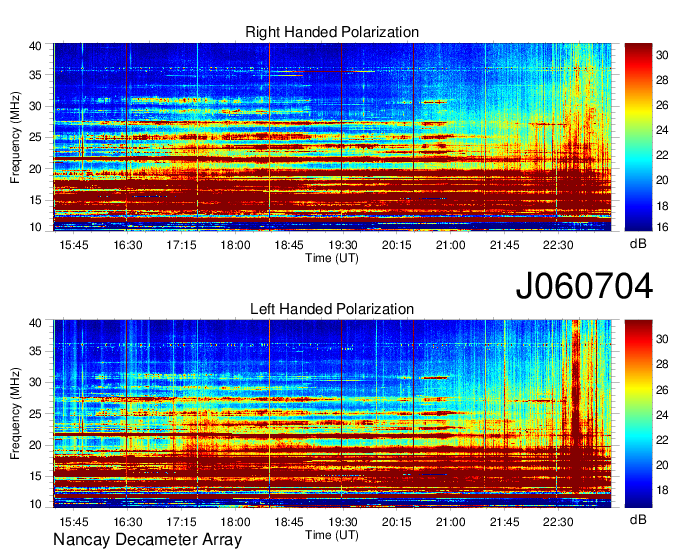This screenshot has width=680, height=552.
Task: Click the Left Handed Polarization spectrogram
Action: point(332,414)
